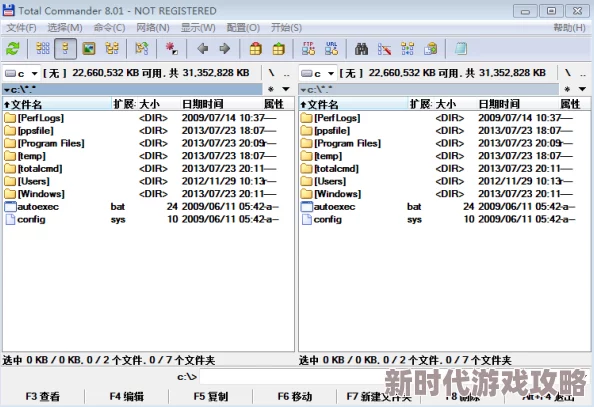
Task: Click the F5 复制 button
Action: 211,397
